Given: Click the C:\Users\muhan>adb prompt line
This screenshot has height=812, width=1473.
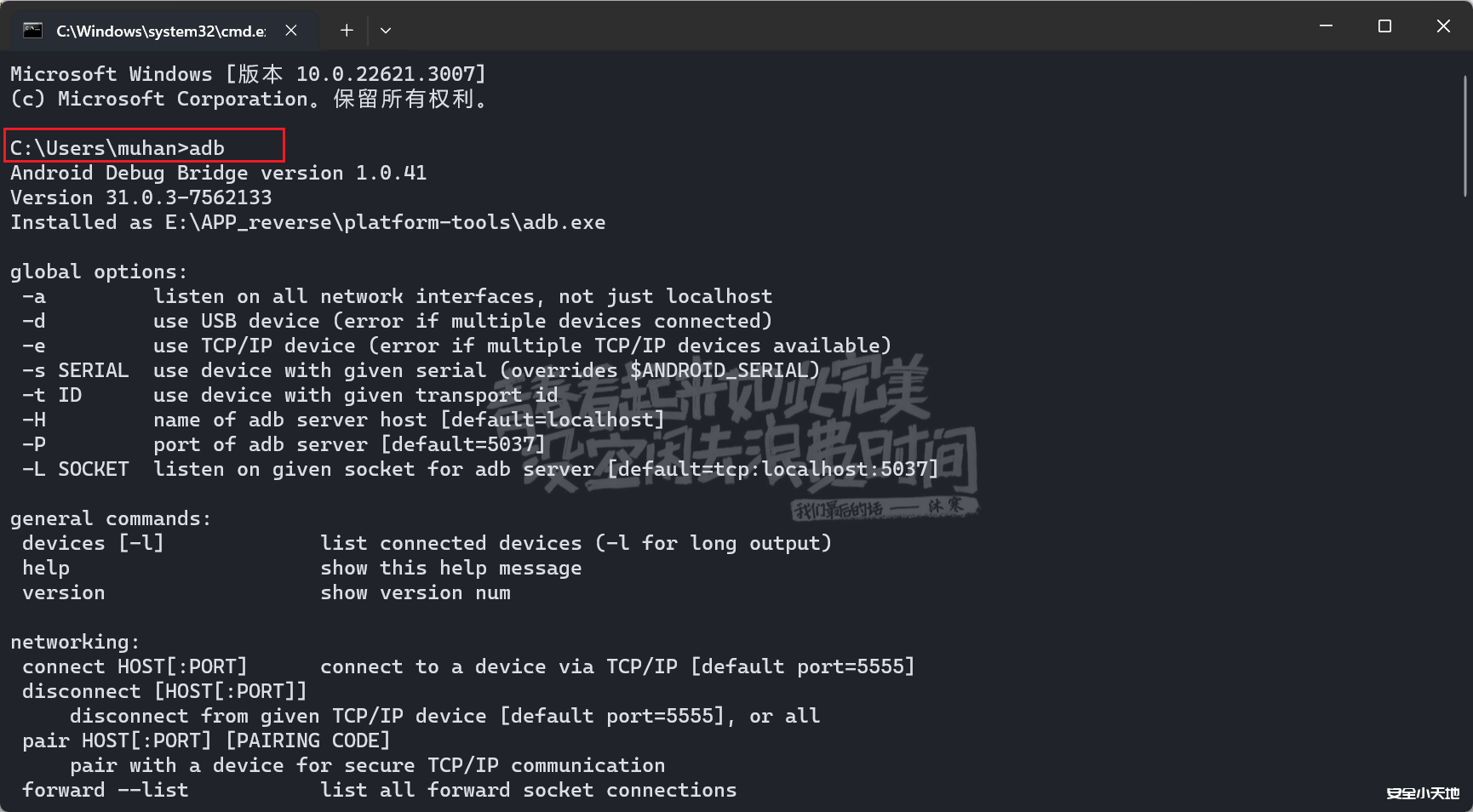Looking at the screenshot, I should (x=117, y=148).
